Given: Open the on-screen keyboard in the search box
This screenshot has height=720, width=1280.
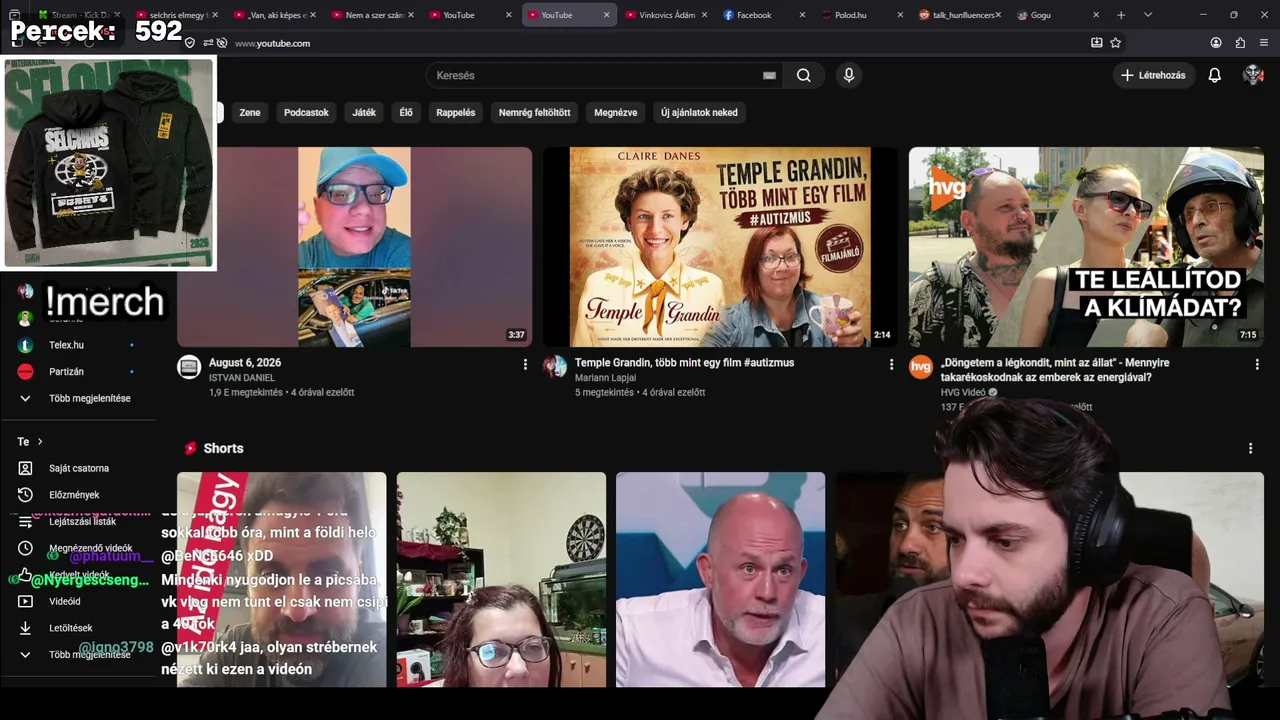Looking at the screenshot, I should [769, 75].
